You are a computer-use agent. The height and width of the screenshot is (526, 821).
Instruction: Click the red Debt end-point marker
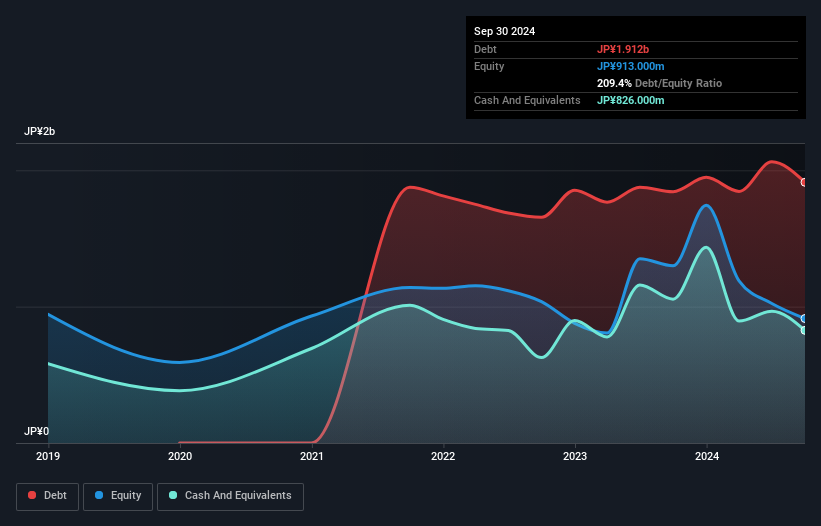click(x=804, y=182)
